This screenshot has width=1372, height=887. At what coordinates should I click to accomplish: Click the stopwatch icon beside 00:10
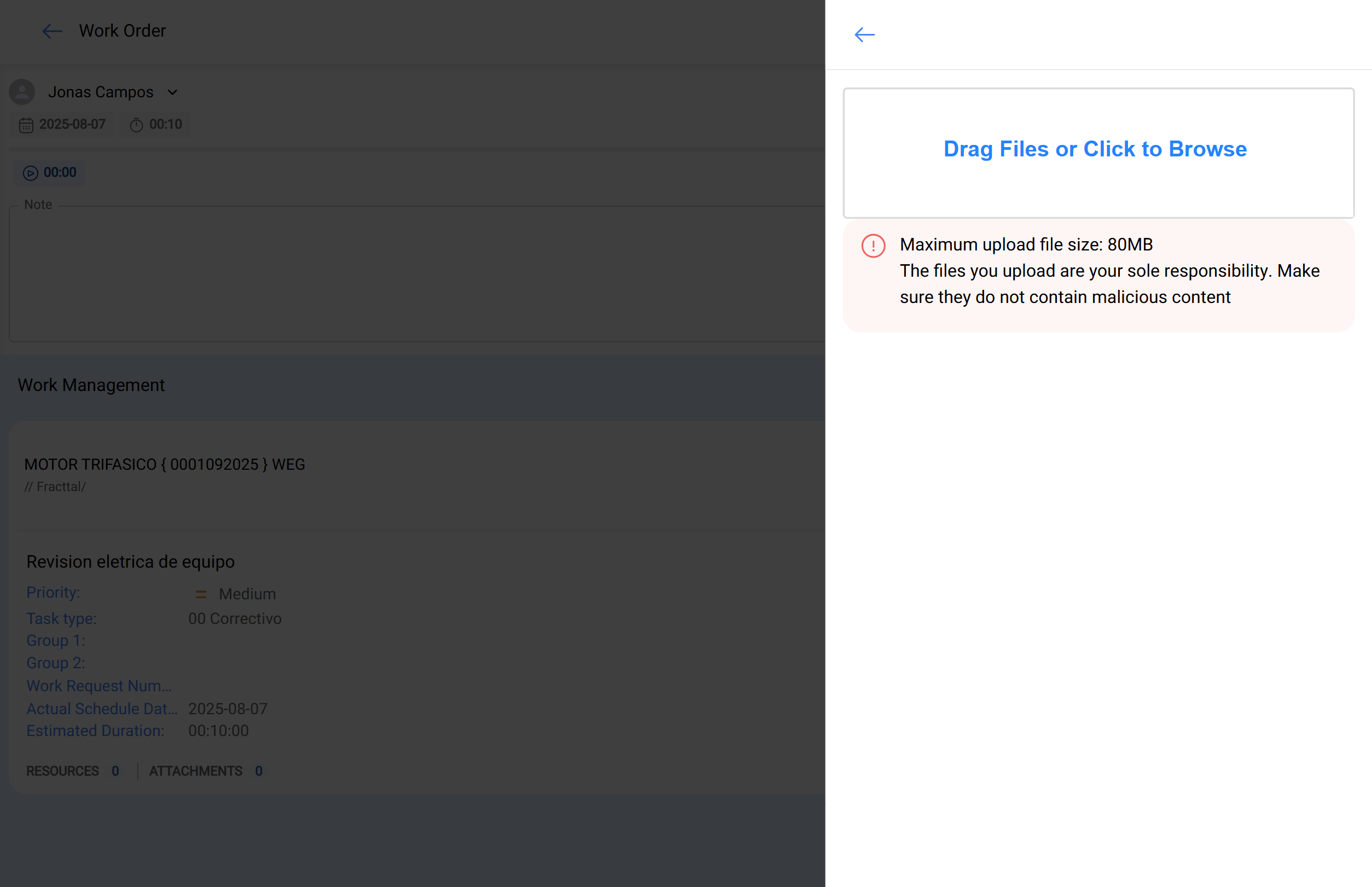click(136, 125)
